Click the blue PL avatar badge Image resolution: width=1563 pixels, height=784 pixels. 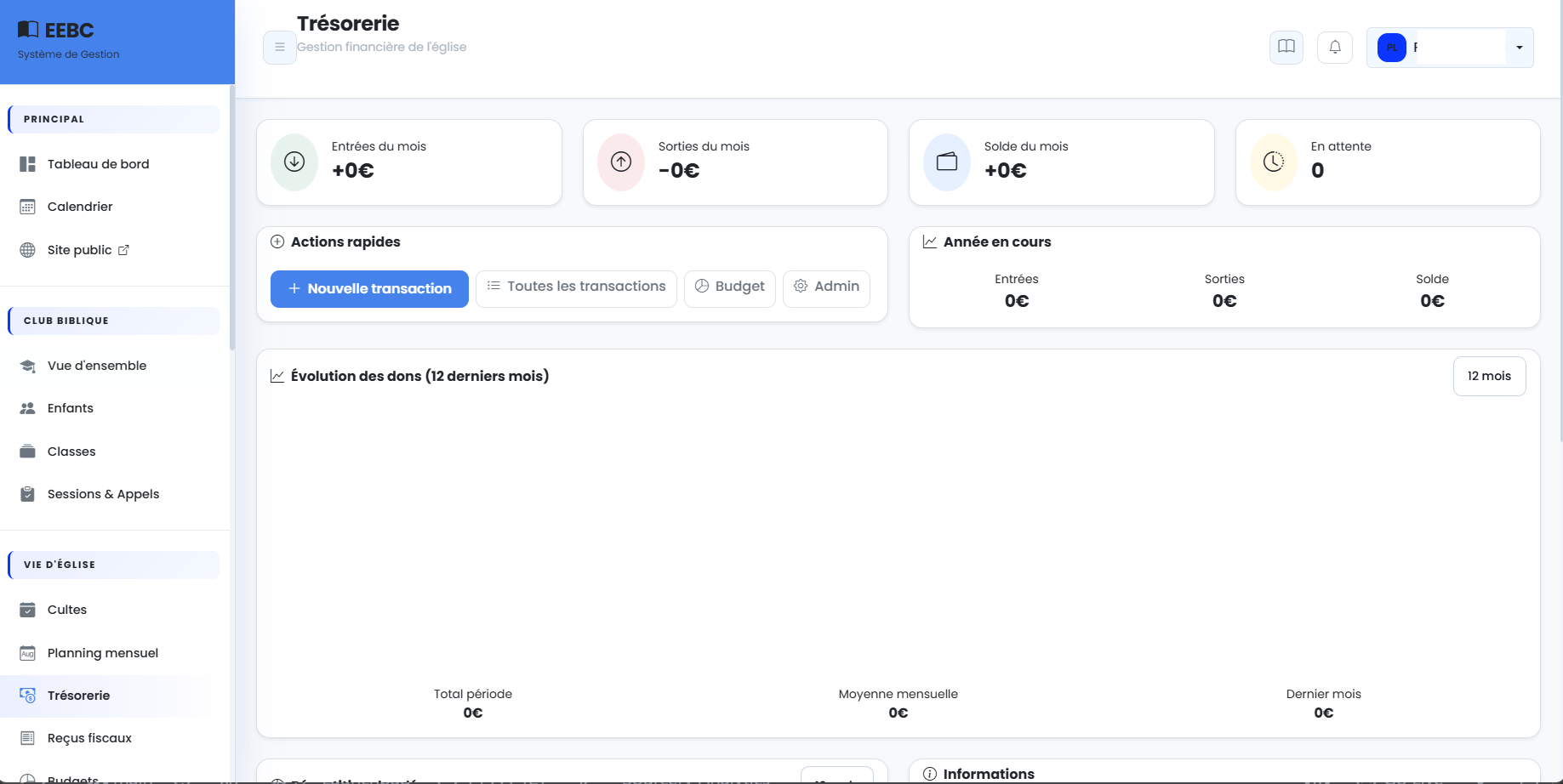1391,48
